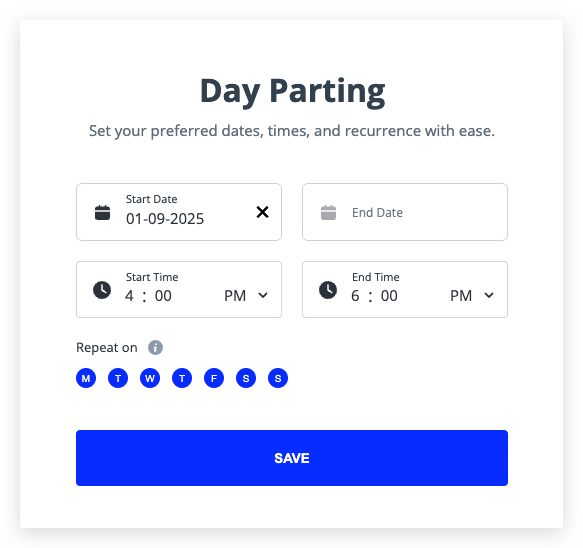583x548 pixels.
Task: Click the SAVE button
Action: point(292,458)
